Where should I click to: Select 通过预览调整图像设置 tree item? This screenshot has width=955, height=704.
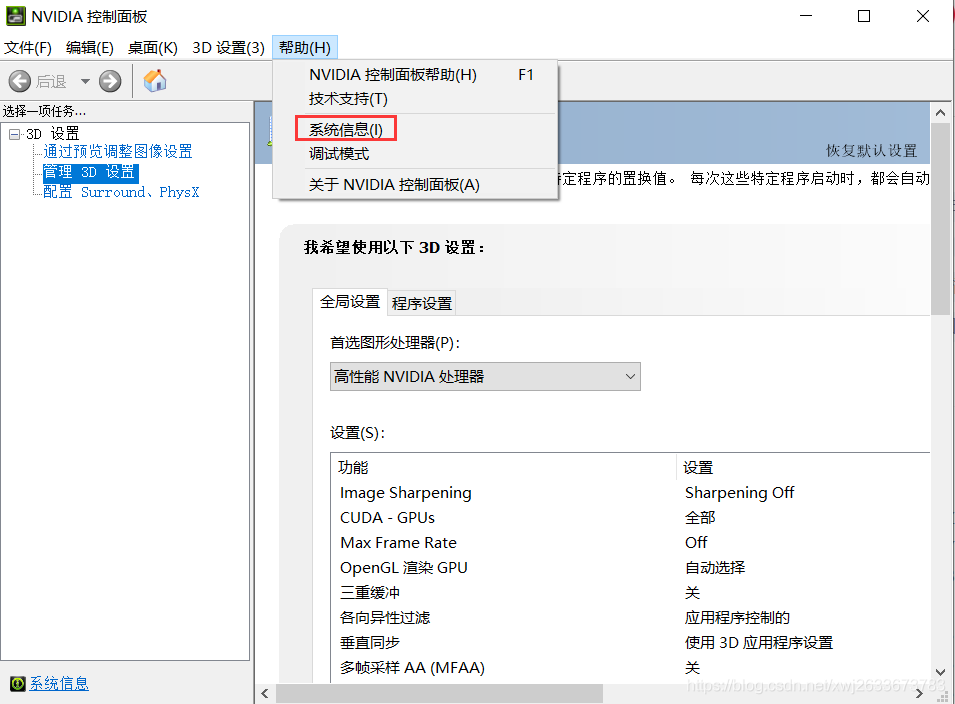(x=118, y=152)
